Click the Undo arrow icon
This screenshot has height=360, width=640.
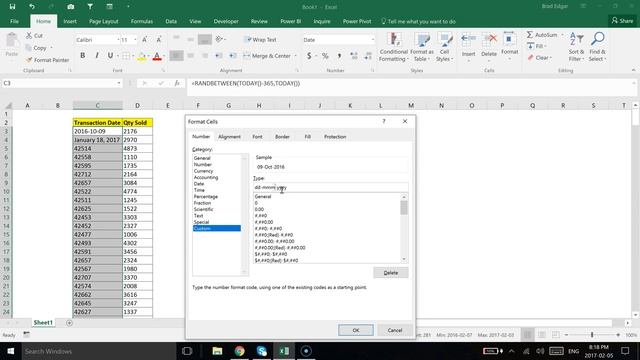coord(32,7)
